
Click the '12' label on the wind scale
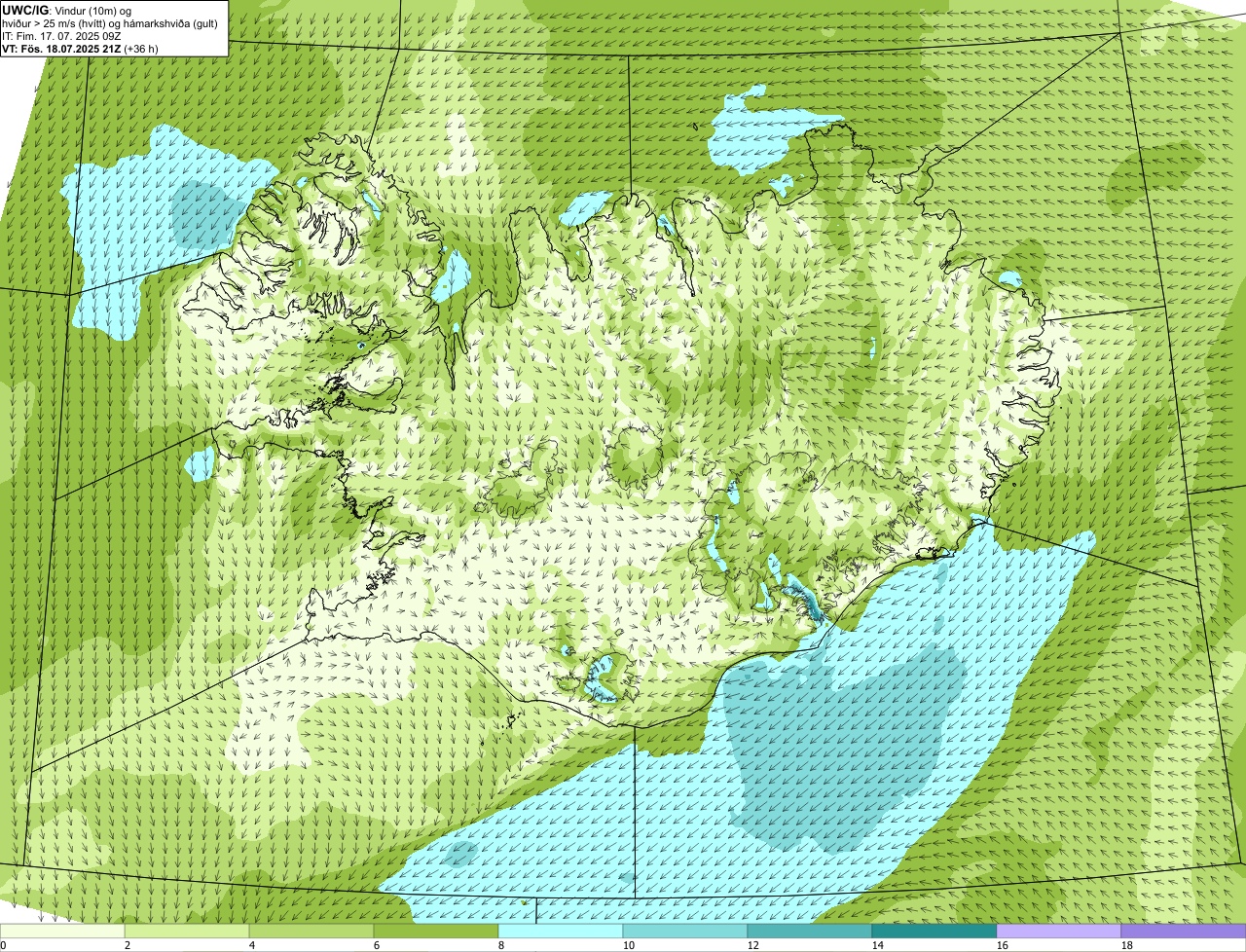[752, 945]
